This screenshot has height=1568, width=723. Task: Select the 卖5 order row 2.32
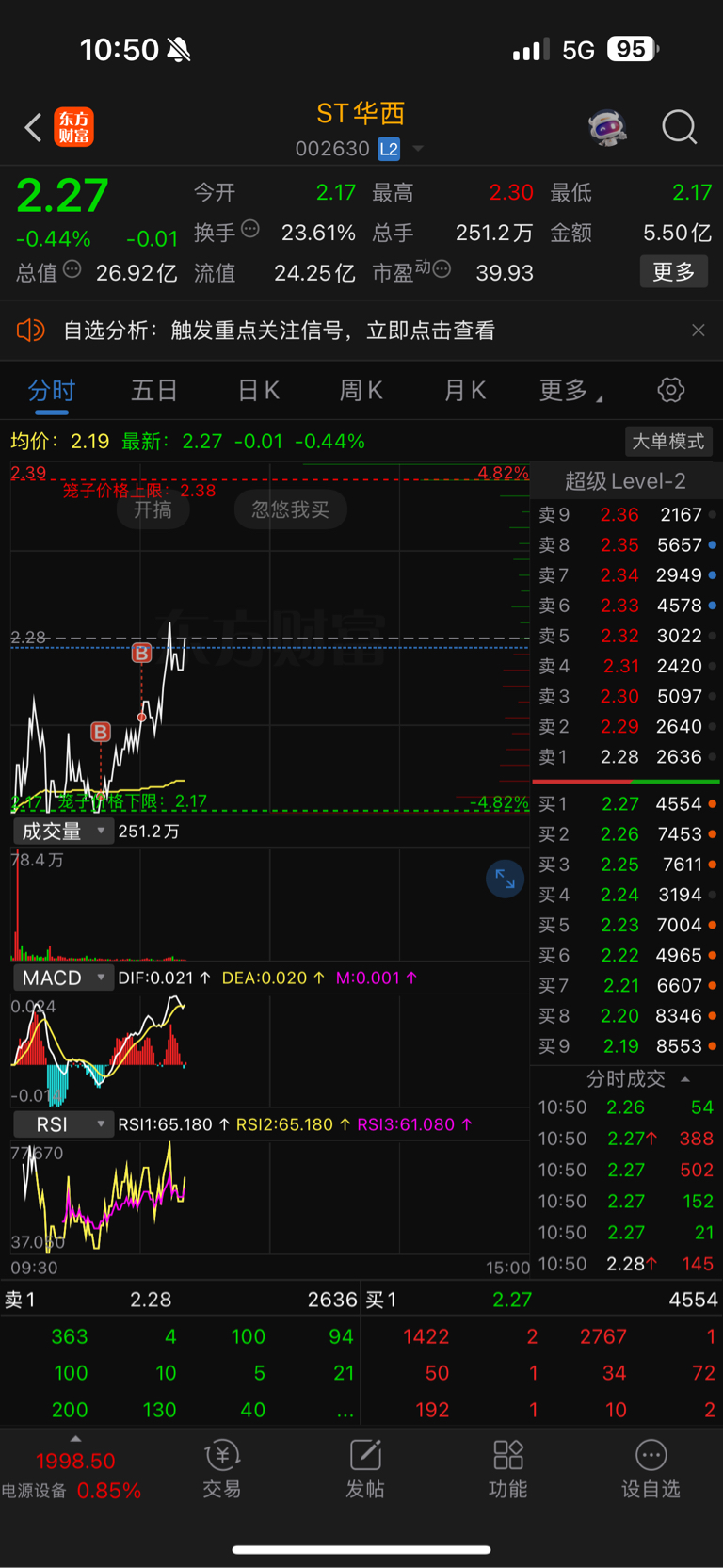click(x=627, y=636)
